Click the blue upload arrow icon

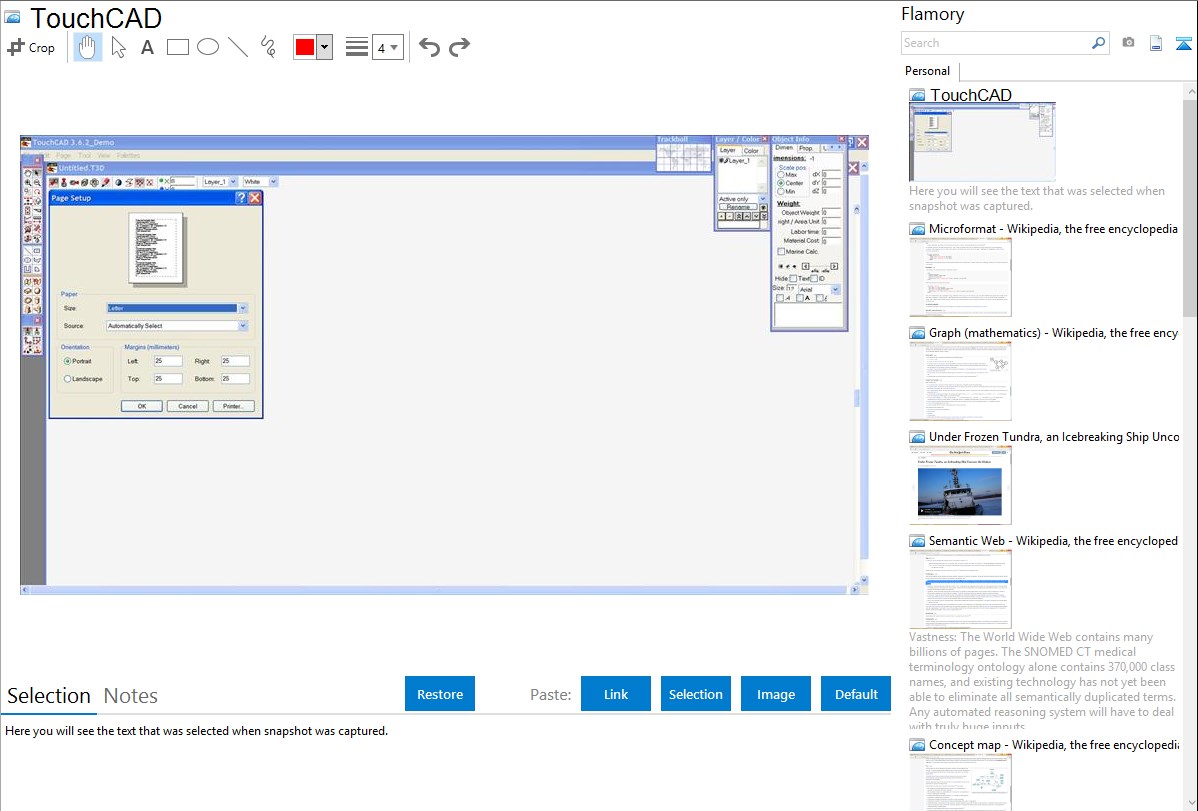1183,44
